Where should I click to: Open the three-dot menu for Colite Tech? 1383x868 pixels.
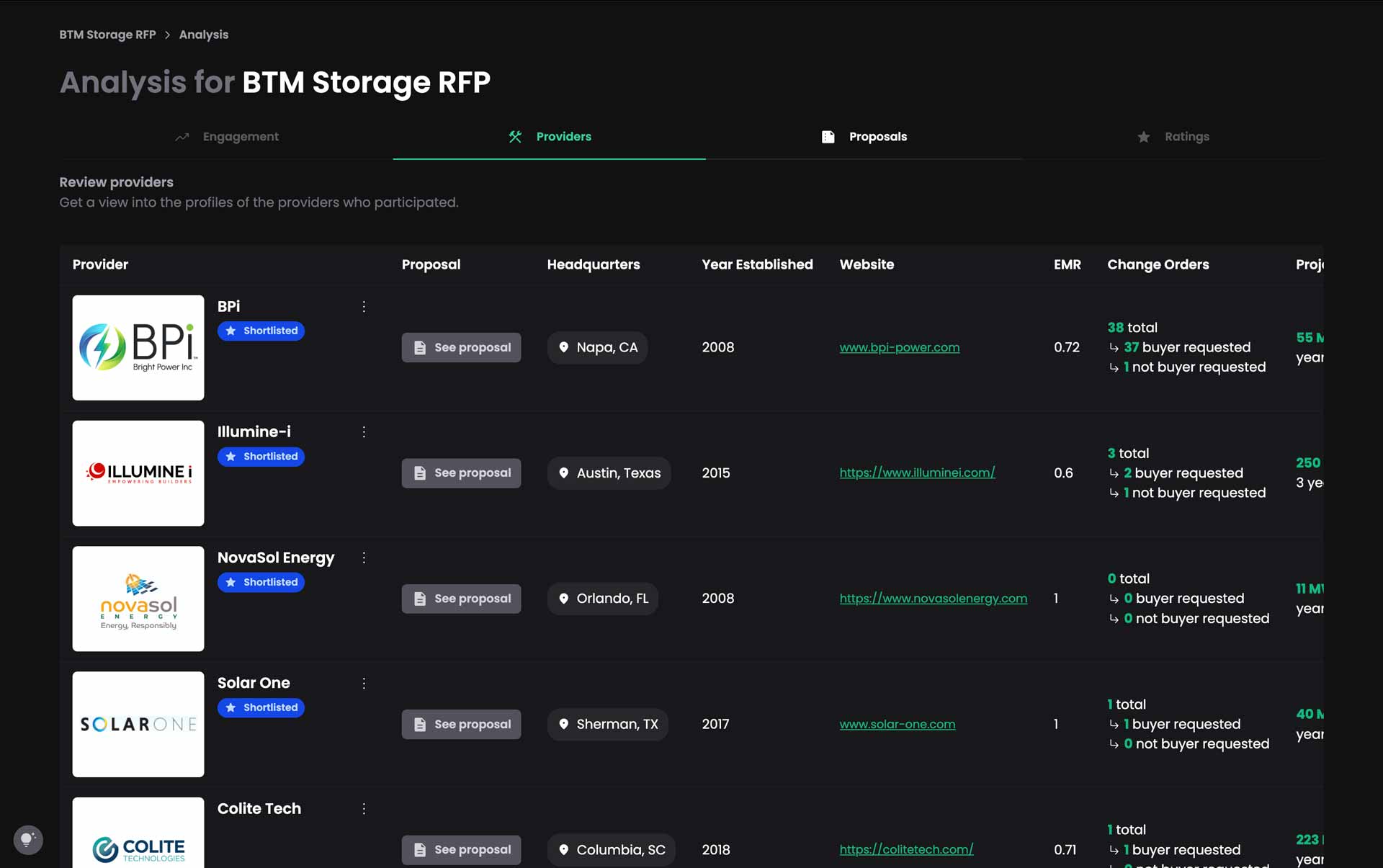(364, 809)
